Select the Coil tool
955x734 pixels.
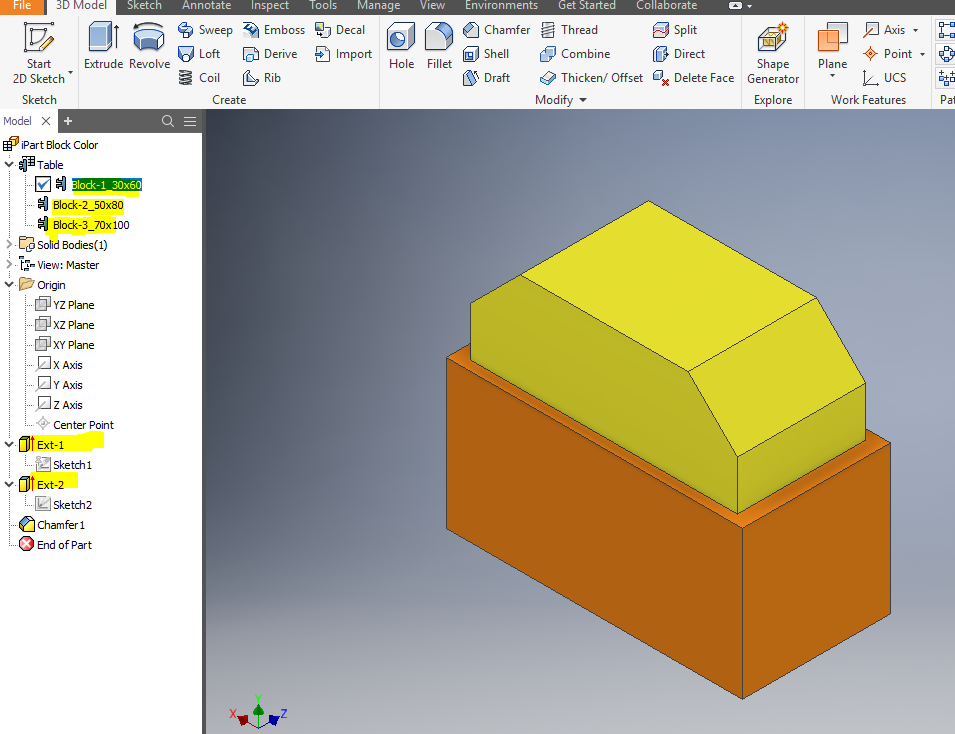click(199, 77)
